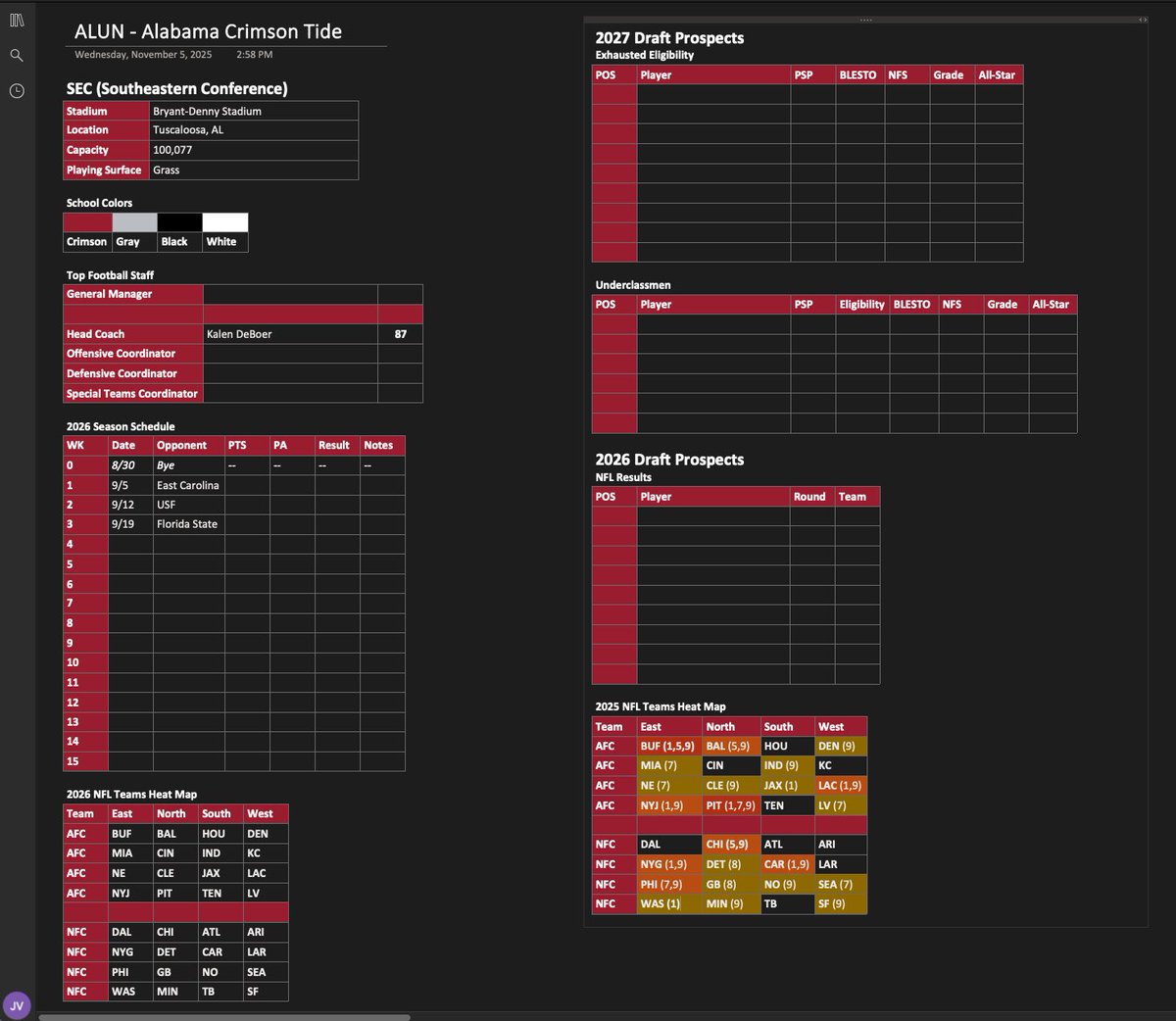
Task: Click the 8/30 date cell
Action: [130, 465]
